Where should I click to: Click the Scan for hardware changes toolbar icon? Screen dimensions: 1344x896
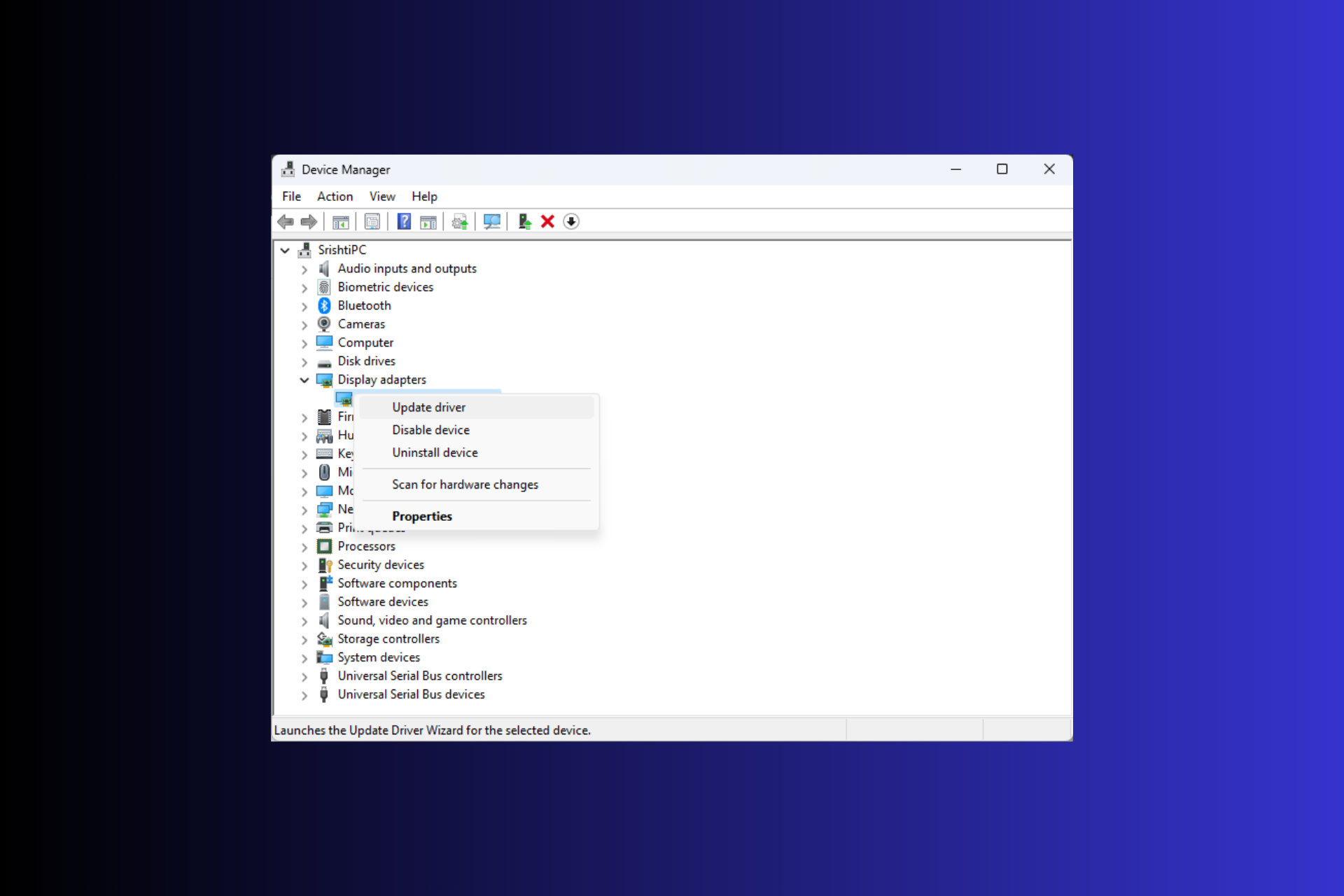click(x=492, y=221)
